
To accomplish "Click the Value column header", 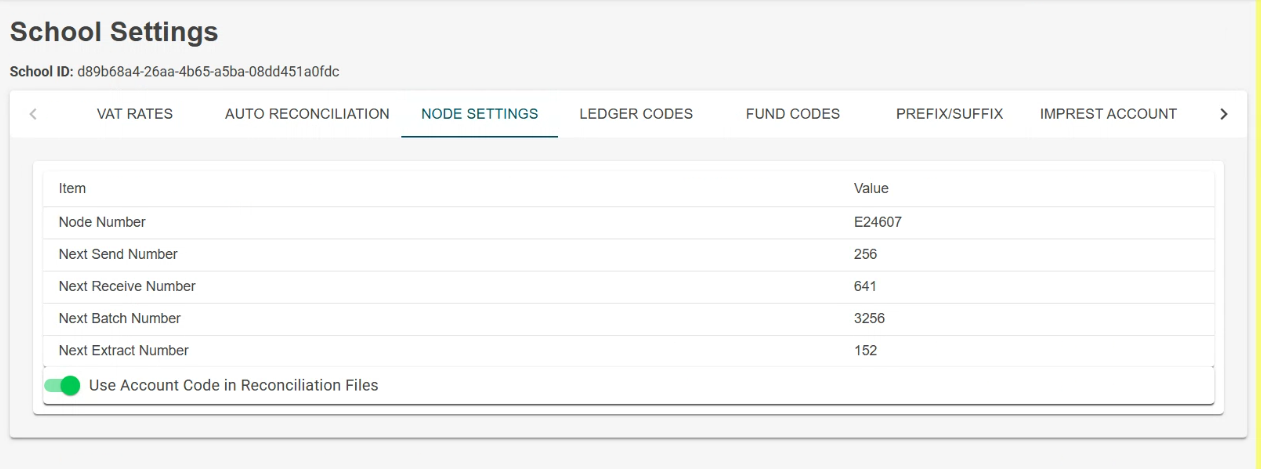I will (871, 188).
